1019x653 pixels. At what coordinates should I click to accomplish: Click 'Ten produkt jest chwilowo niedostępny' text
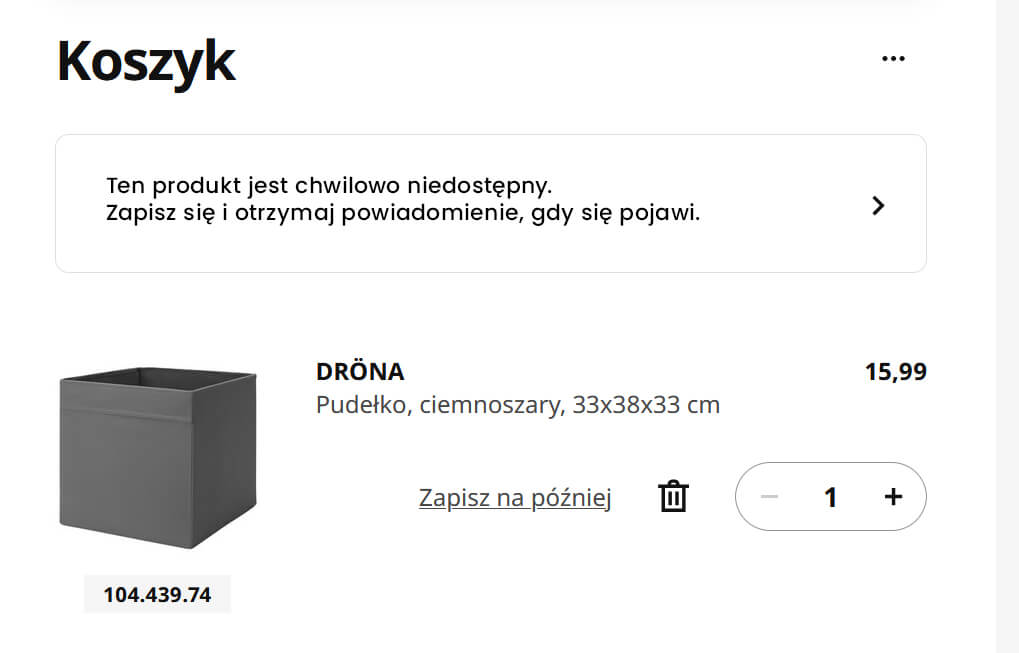coord(329,186)
